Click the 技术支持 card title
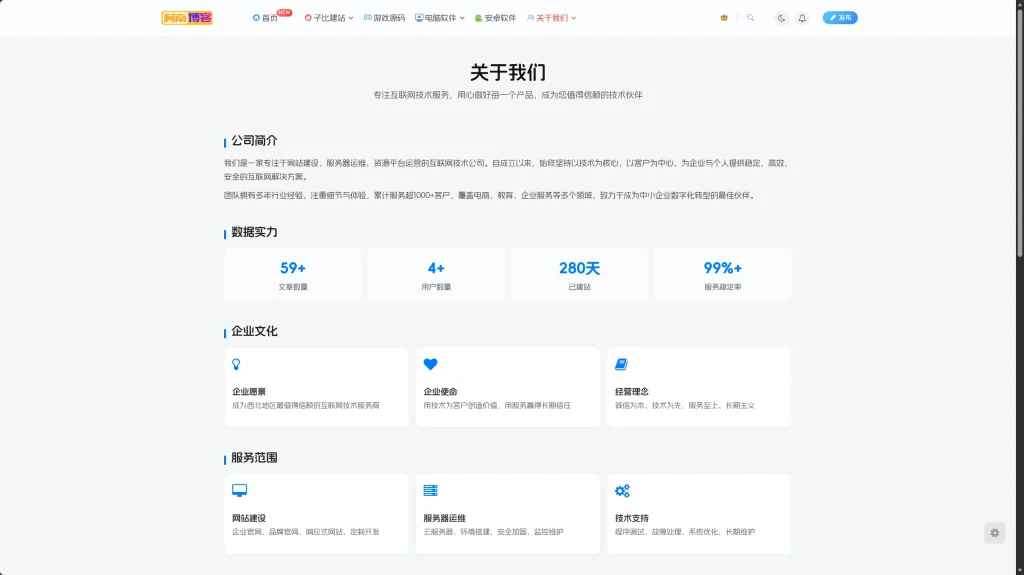This screenshot has width=1024, height=575. pyautogui.click(x=632, y=518)
